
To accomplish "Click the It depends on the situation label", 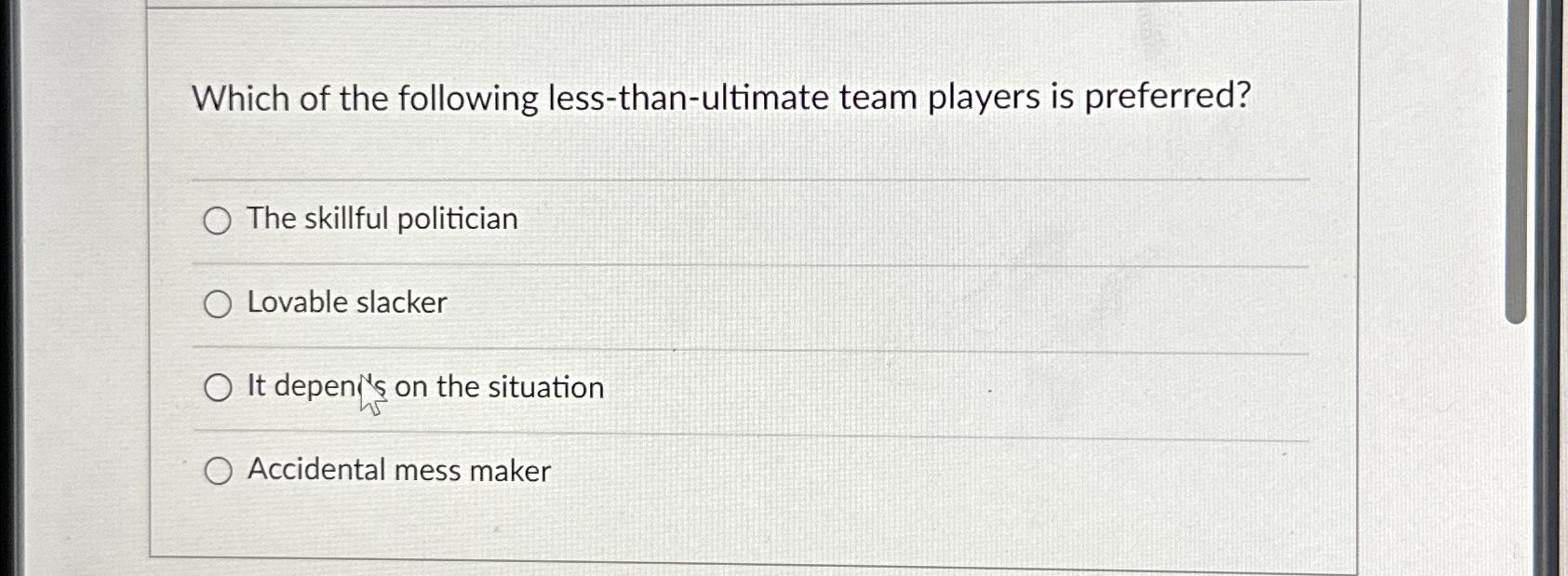I will [423, 387].
